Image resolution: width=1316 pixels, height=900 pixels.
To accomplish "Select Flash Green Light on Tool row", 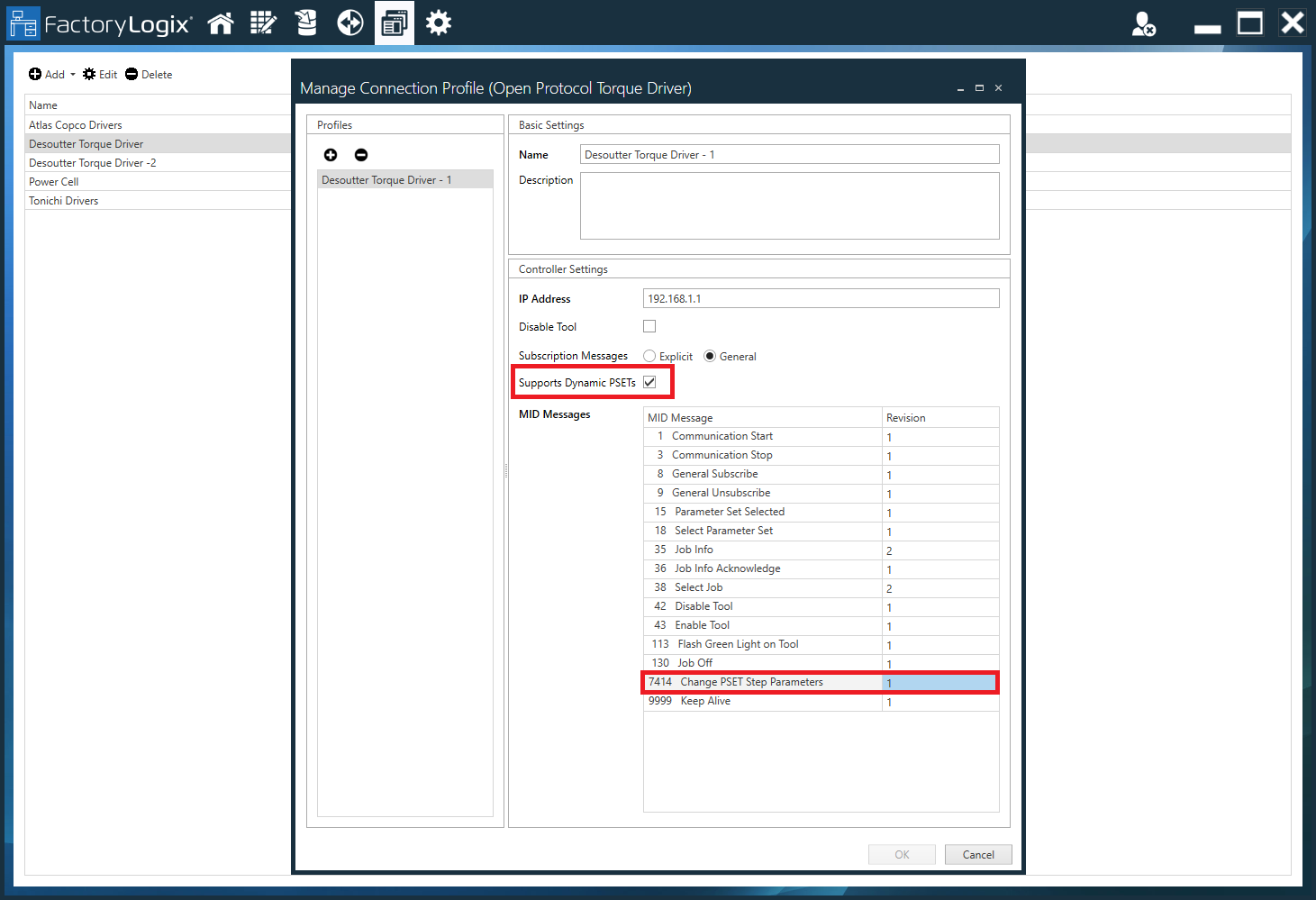I will [x=821, y=644].
